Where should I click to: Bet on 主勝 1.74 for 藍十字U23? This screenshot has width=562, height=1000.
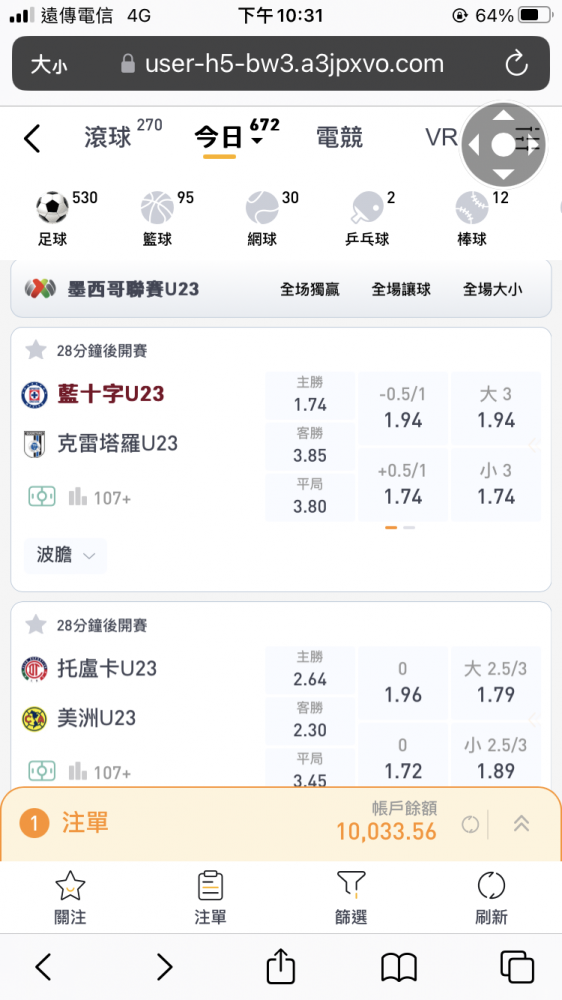click(310, 395)
